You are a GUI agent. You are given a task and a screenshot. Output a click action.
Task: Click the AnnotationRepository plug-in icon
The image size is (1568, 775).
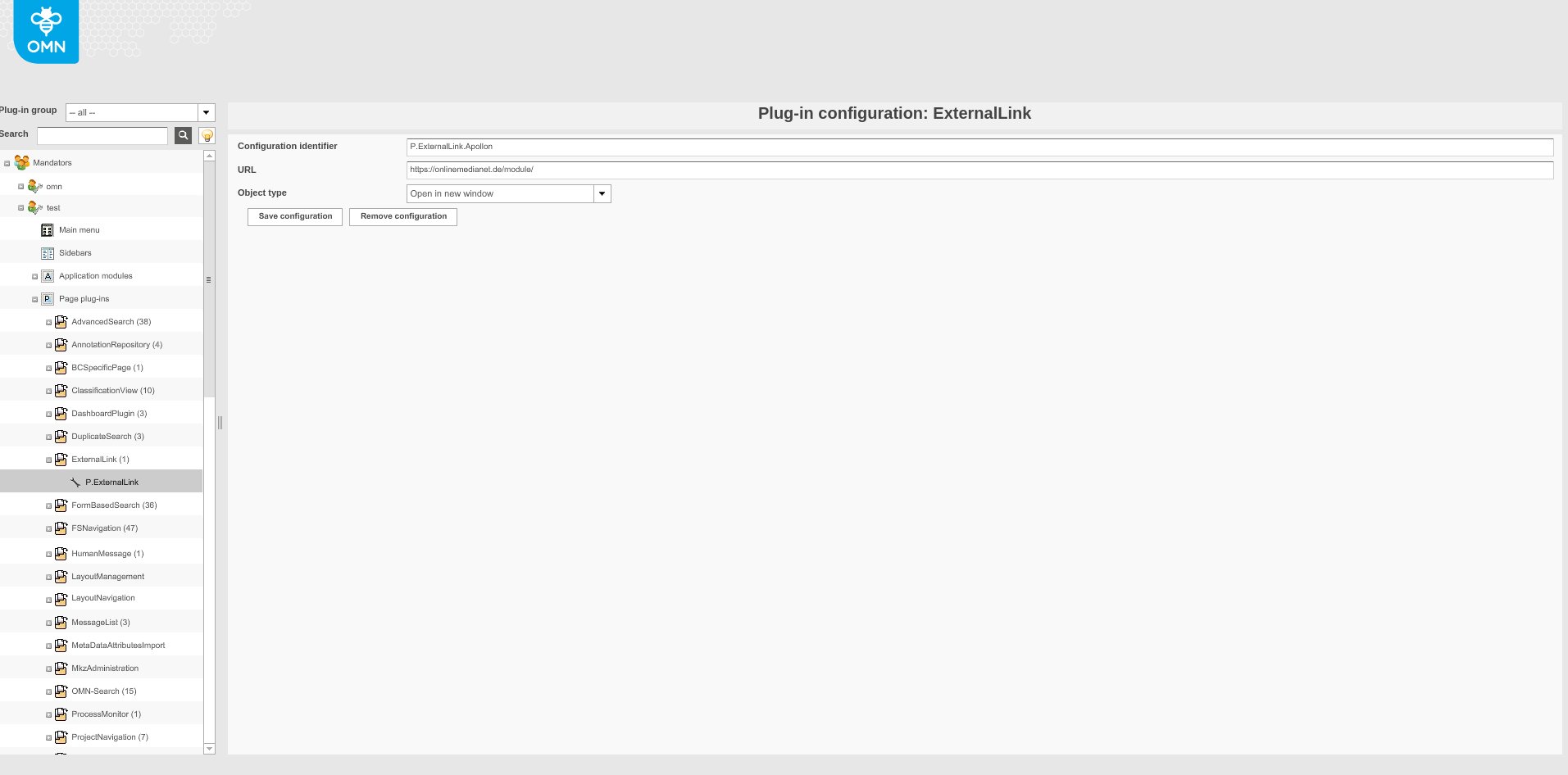pos(61,345)
